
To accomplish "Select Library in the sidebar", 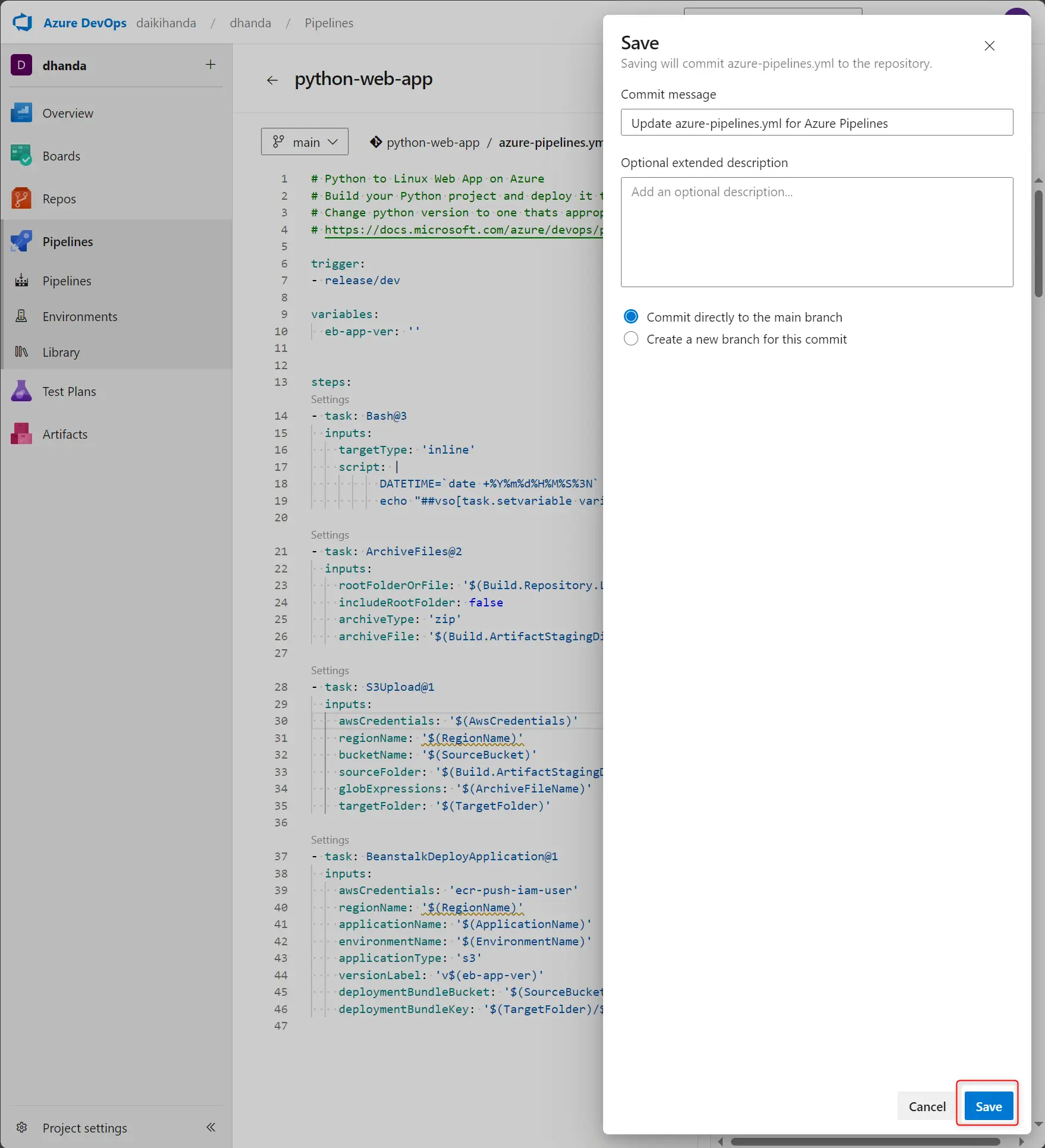I will point(61,352).
